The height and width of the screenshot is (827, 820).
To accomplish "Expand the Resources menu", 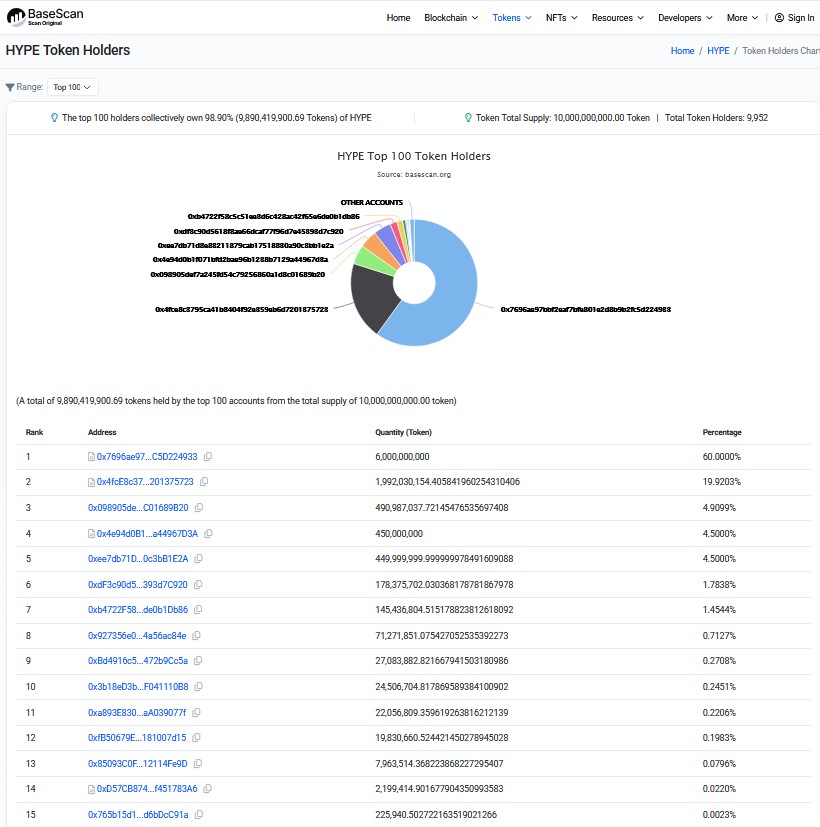I will (x=618, y=18).
